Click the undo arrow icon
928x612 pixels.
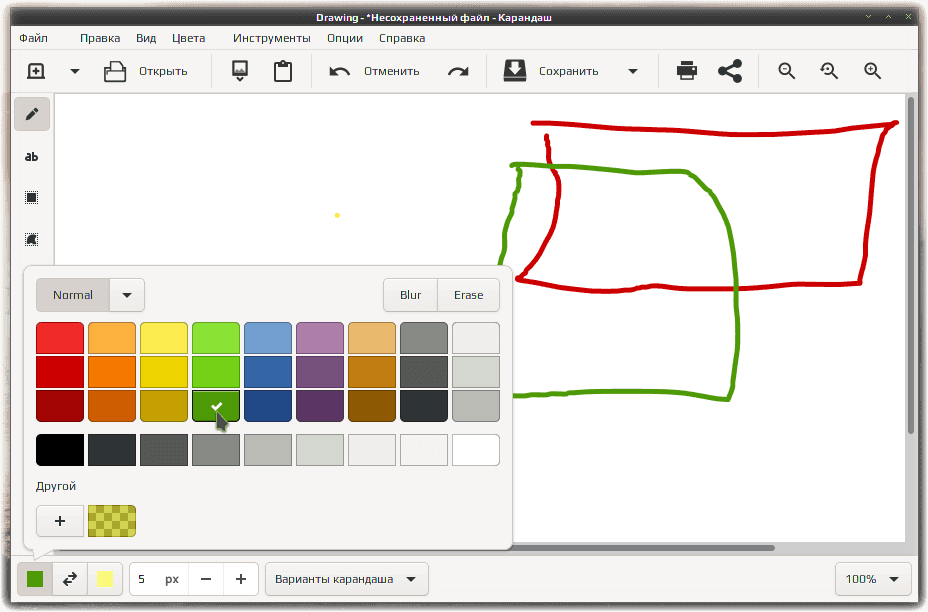click(340, 72)
